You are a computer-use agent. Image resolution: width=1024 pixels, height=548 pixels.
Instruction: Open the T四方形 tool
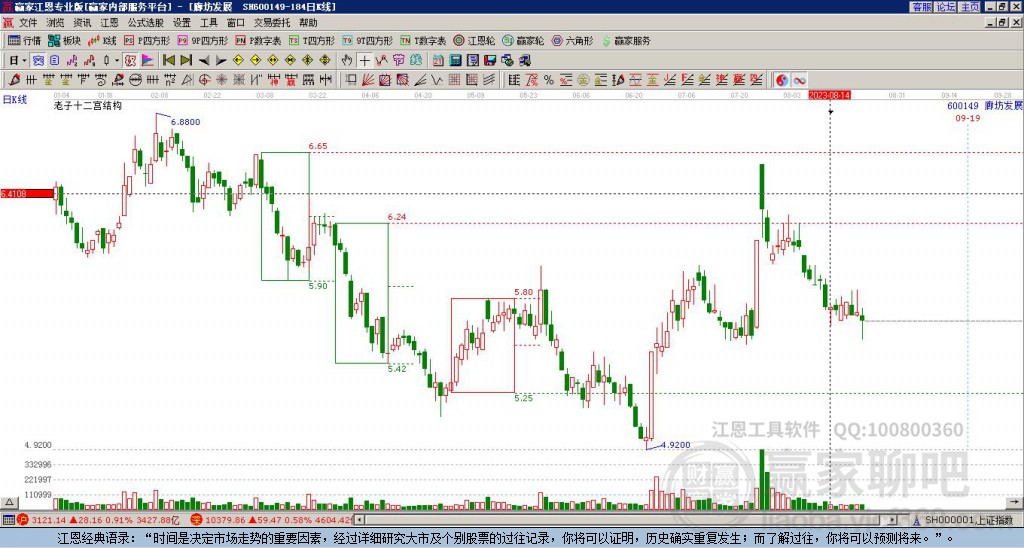coord(312,40)
